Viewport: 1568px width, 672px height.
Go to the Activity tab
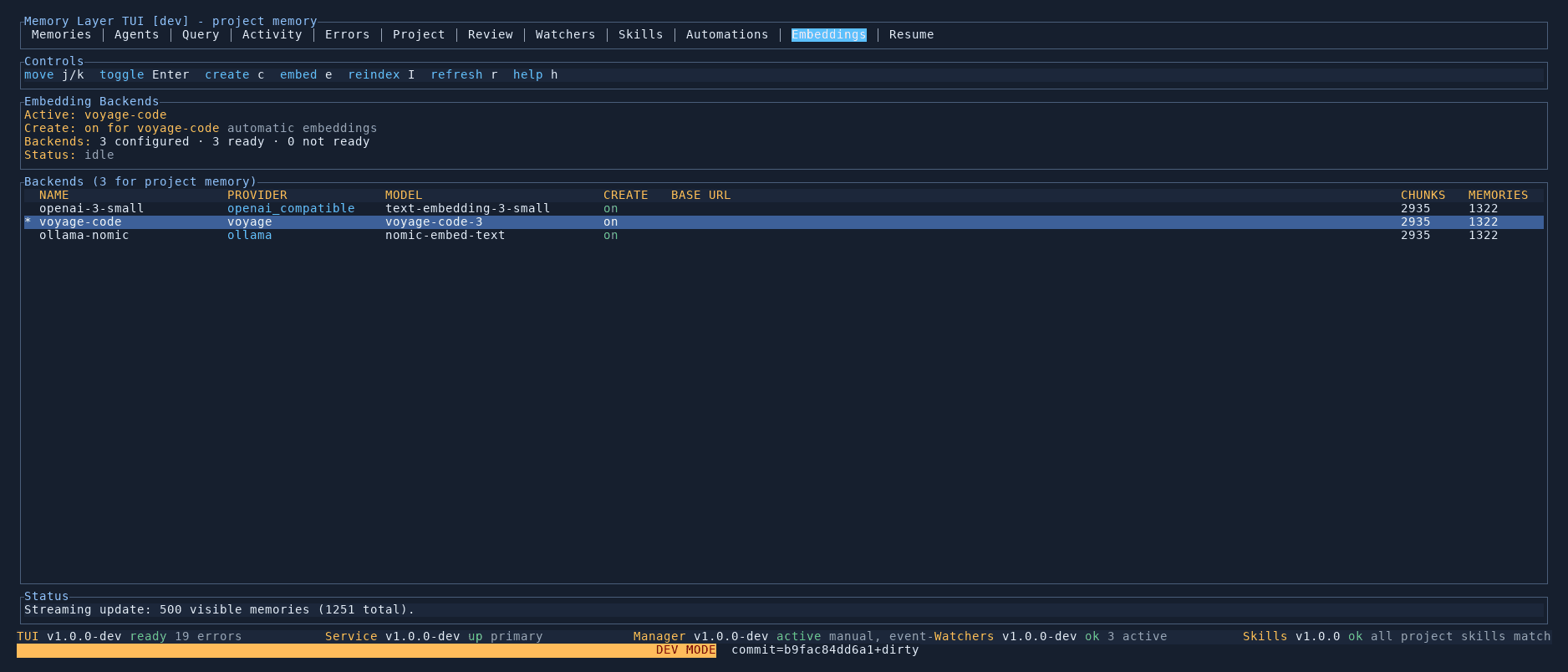coord(272,34)
